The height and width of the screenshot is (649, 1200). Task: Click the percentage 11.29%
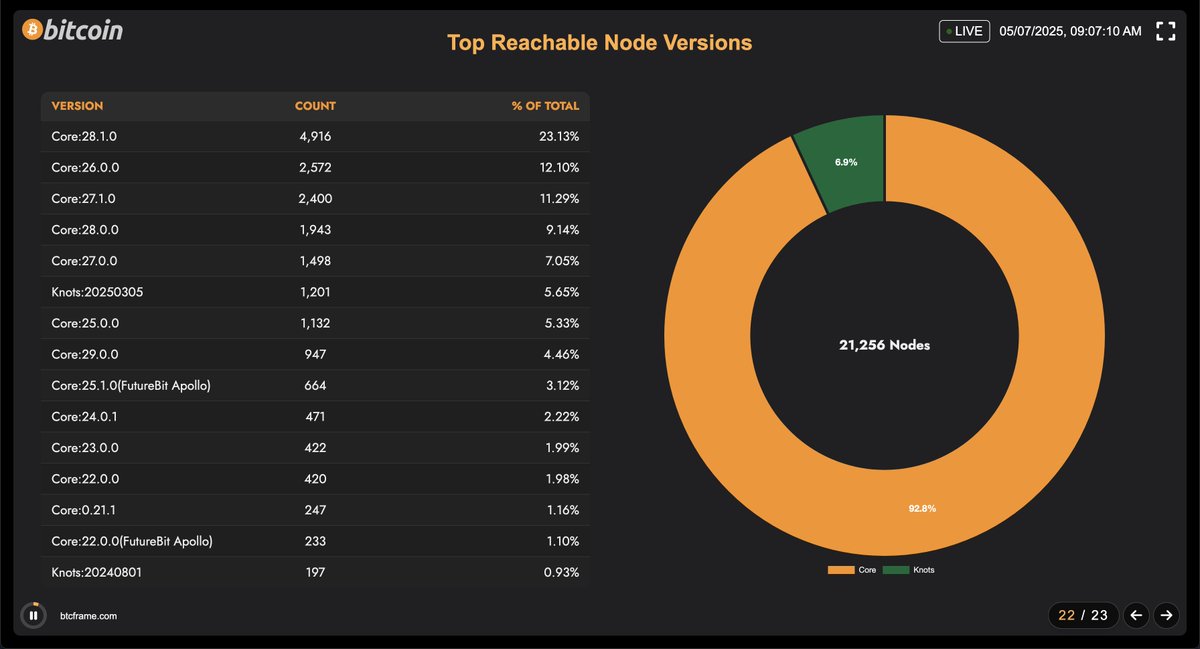click(x=560, y=199)
